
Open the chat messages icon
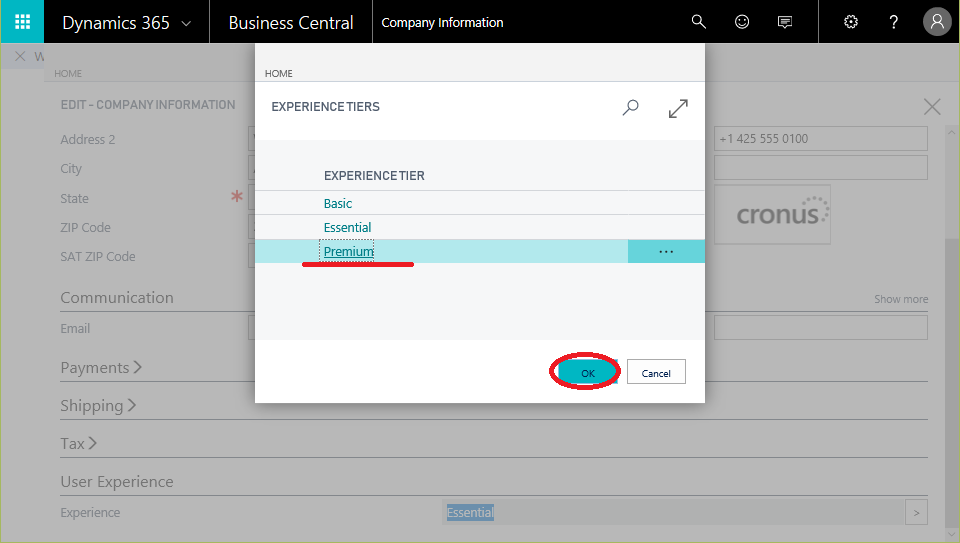pos(784,22)
